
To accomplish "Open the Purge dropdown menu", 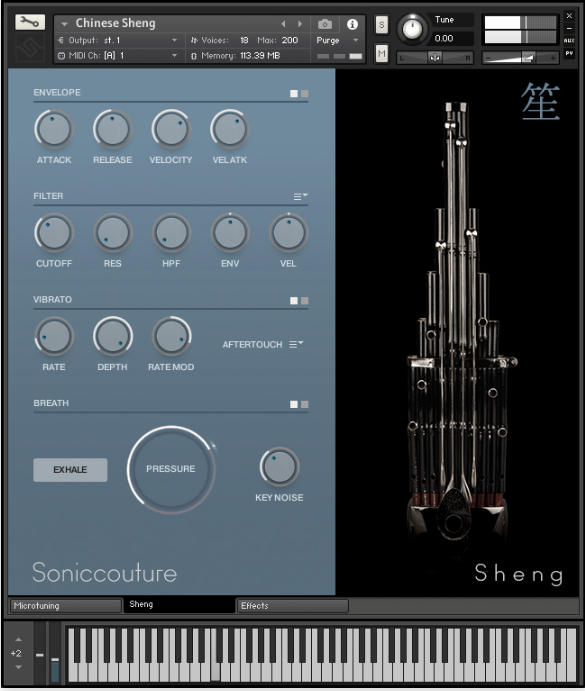I will click(337, 41).
